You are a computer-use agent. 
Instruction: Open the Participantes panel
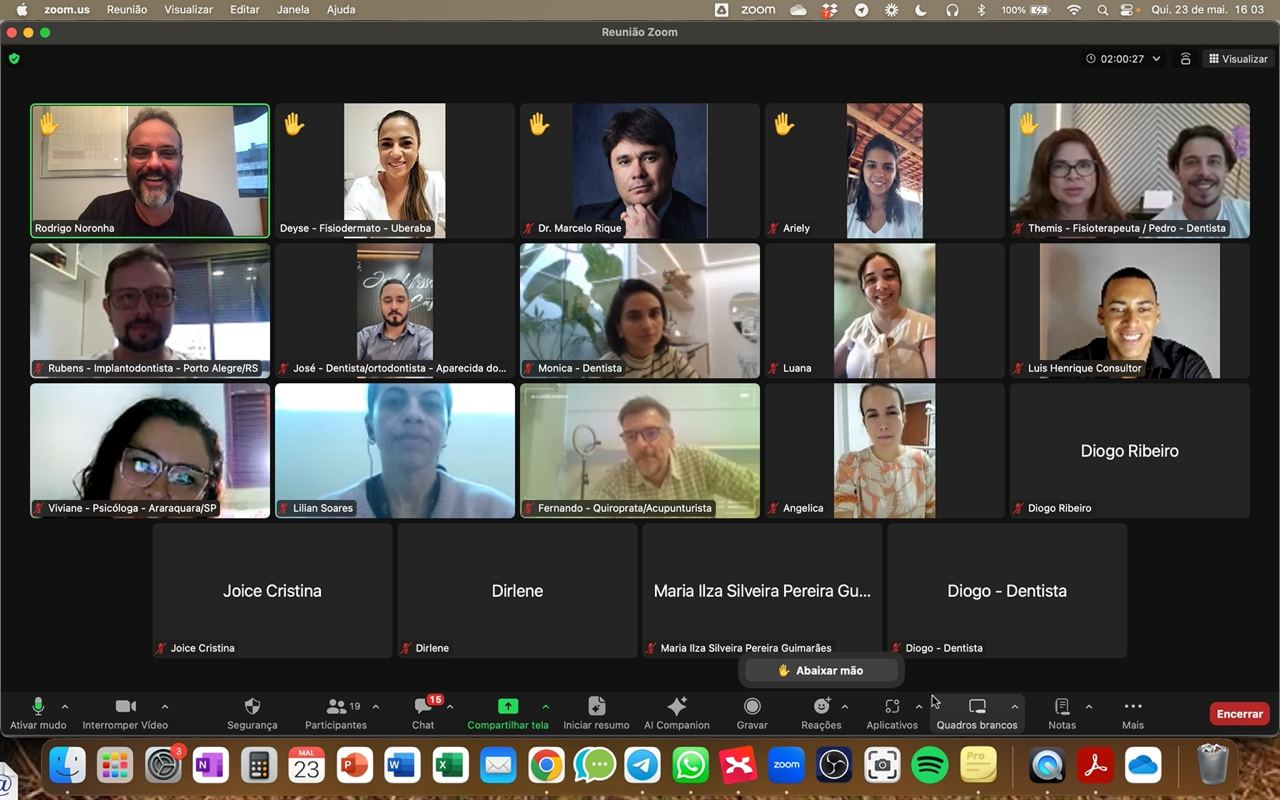coord(336,712)
